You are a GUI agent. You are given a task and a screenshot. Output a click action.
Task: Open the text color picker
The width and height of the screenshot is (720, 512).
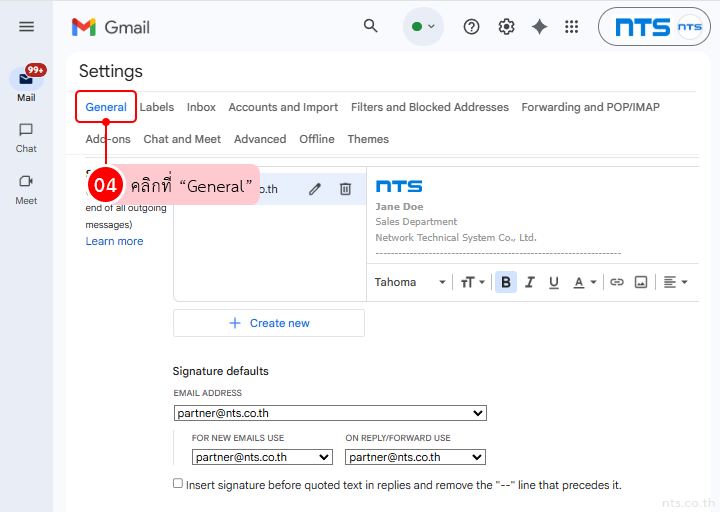pos(585,282)
